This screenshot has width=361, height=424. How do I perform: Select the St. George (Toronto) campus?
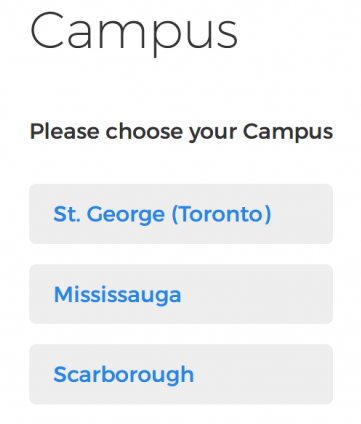(x=181, y=214)
